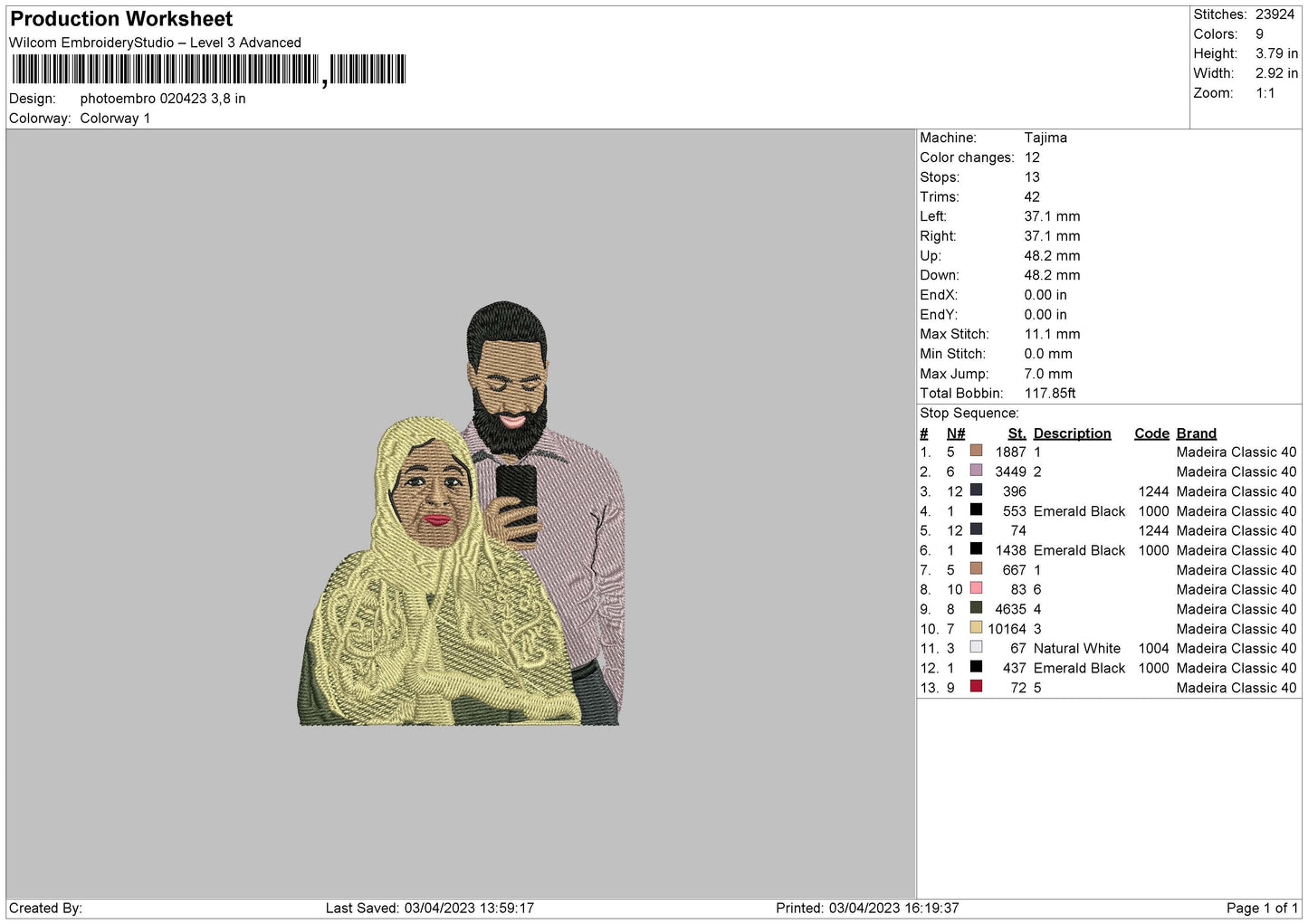Click 'Madeira Classic 40' in row 13
The width and height of the screenshot is (1308, 924).
coord(1236,689)
